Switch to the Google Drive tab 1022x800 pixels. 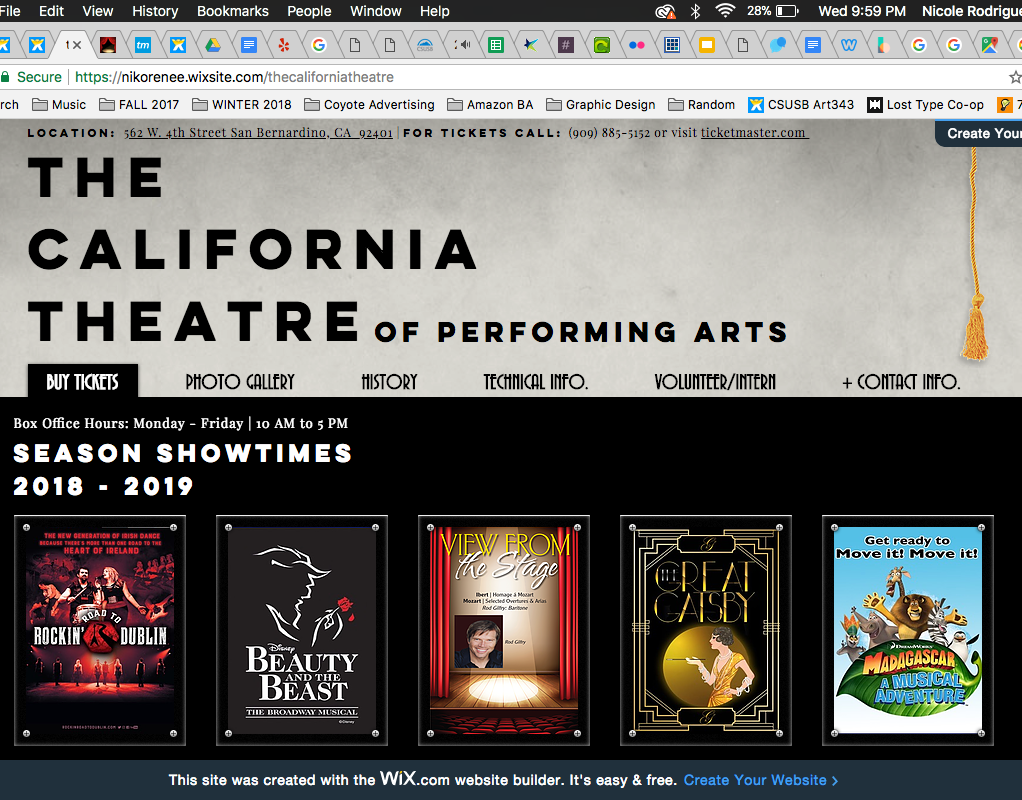click(213, 45)
